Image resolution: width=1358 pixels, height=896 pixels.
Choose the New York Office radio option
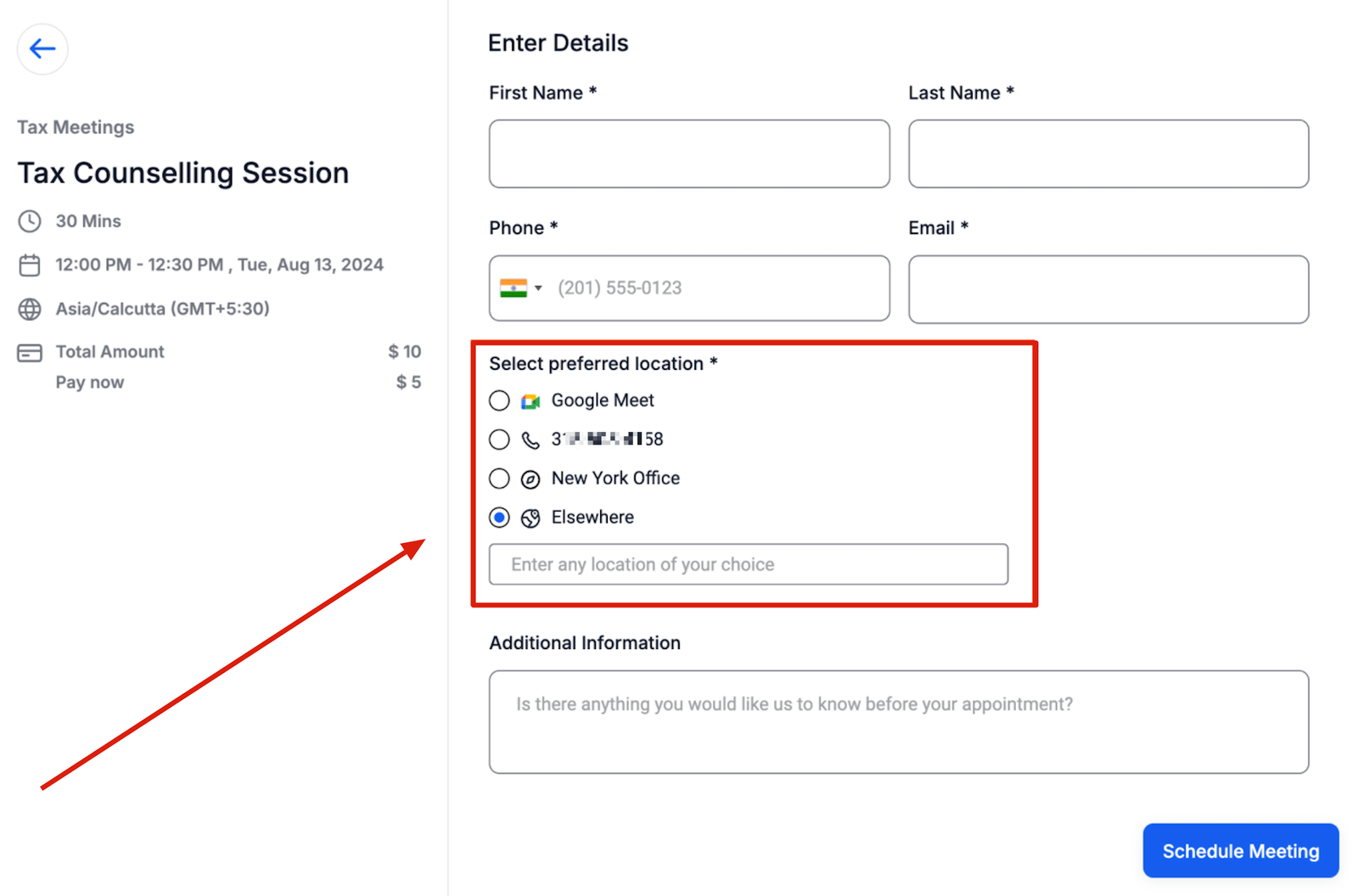[500, 479]
